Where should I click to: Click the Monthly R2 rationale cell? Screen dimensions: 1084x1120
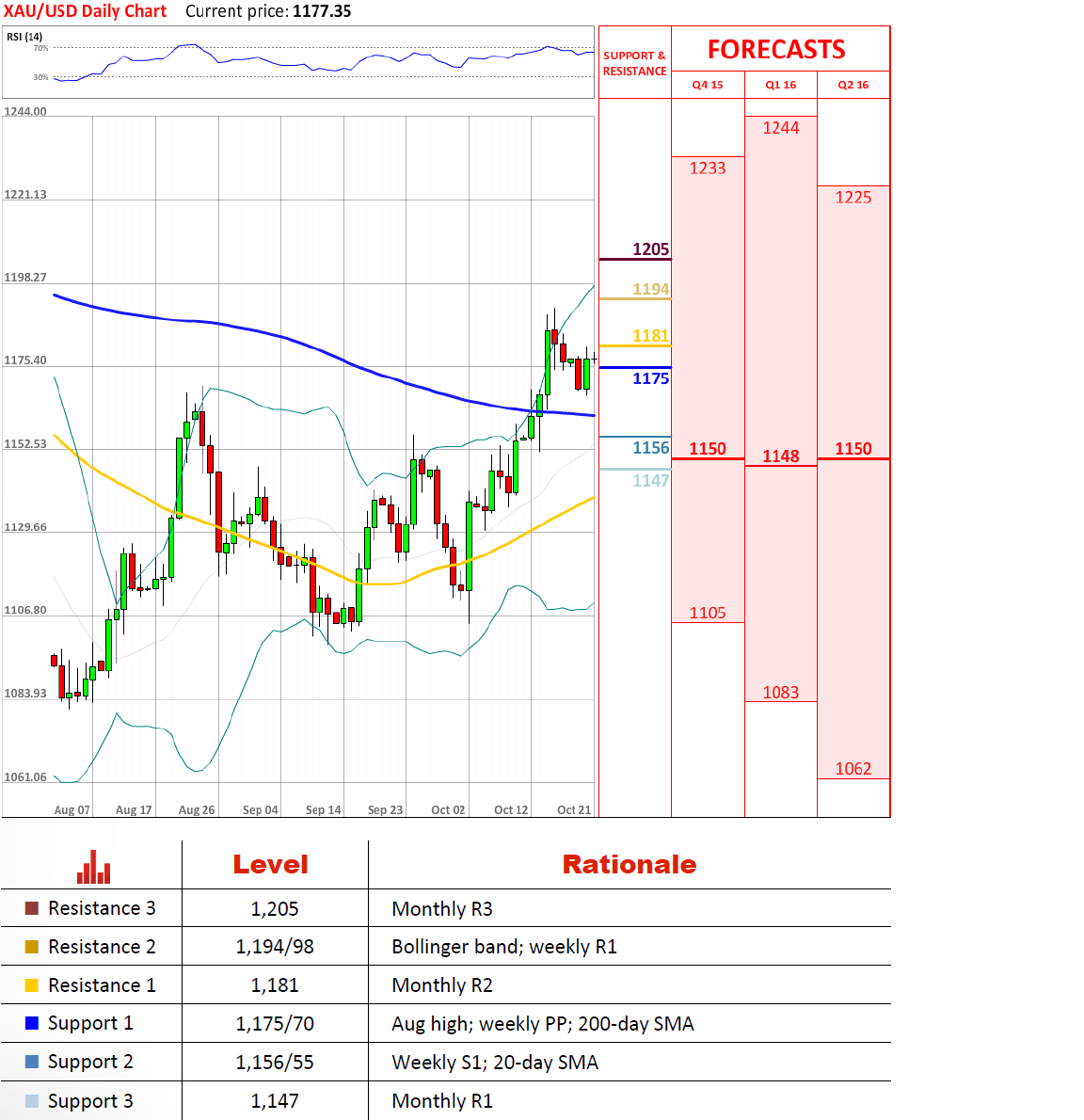pyautogui.click(x=442, y=985)
